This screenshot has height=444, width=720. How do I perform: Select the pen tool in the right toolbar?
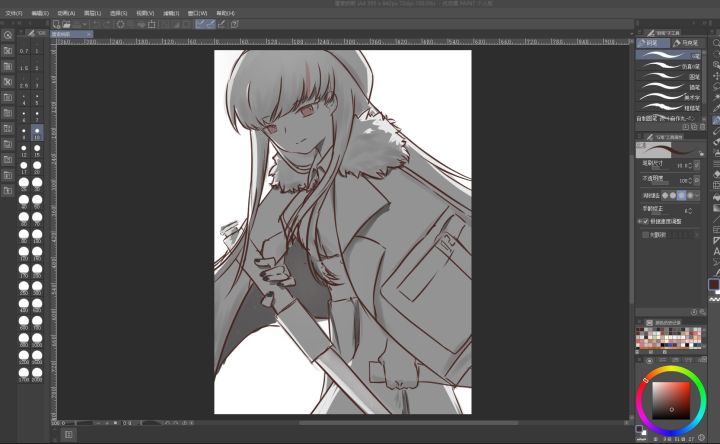pos(715,120)
